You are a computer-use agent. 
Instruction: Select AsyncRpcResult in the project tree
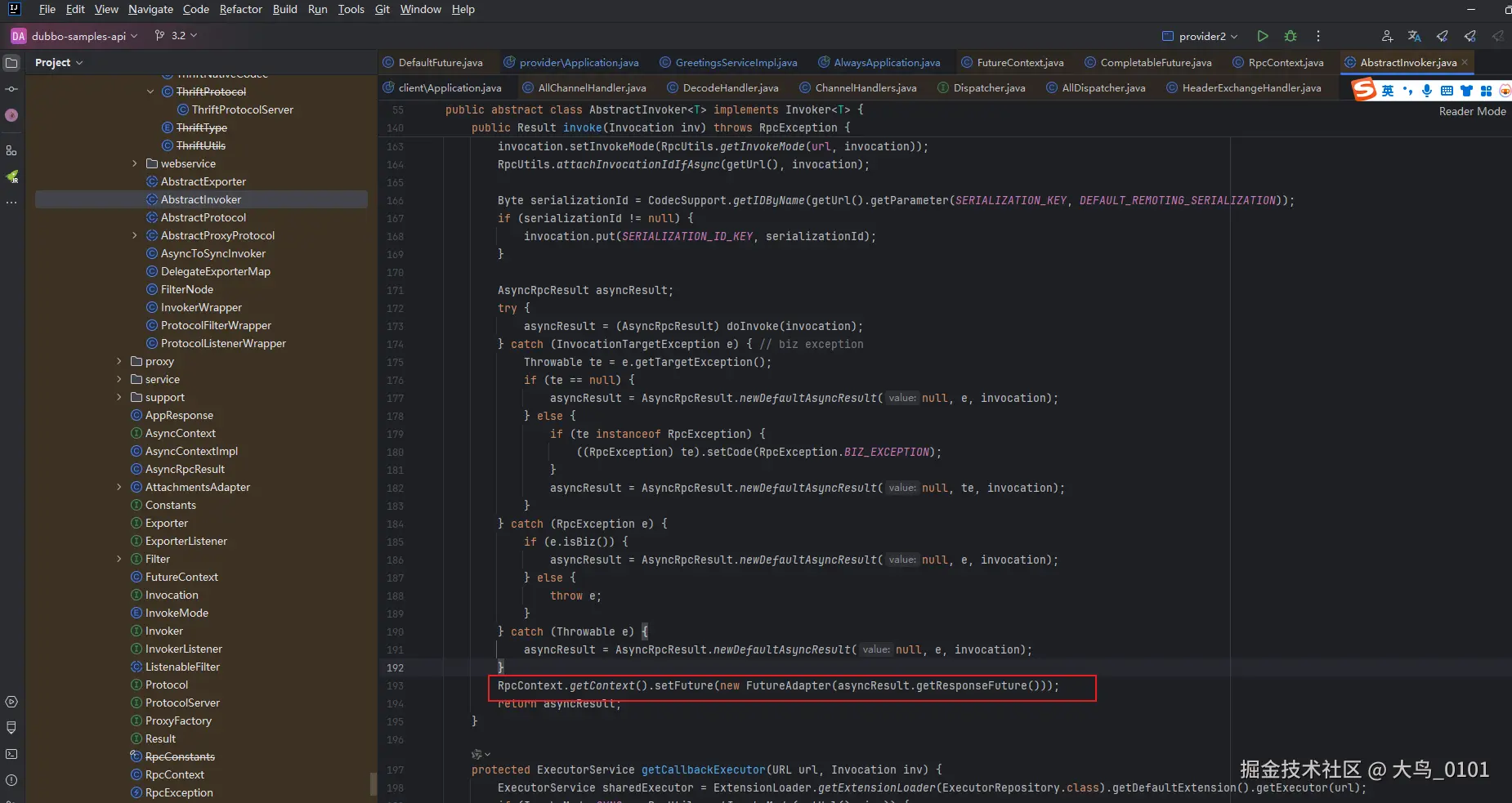pyautogui.click(x=185, y=469)
